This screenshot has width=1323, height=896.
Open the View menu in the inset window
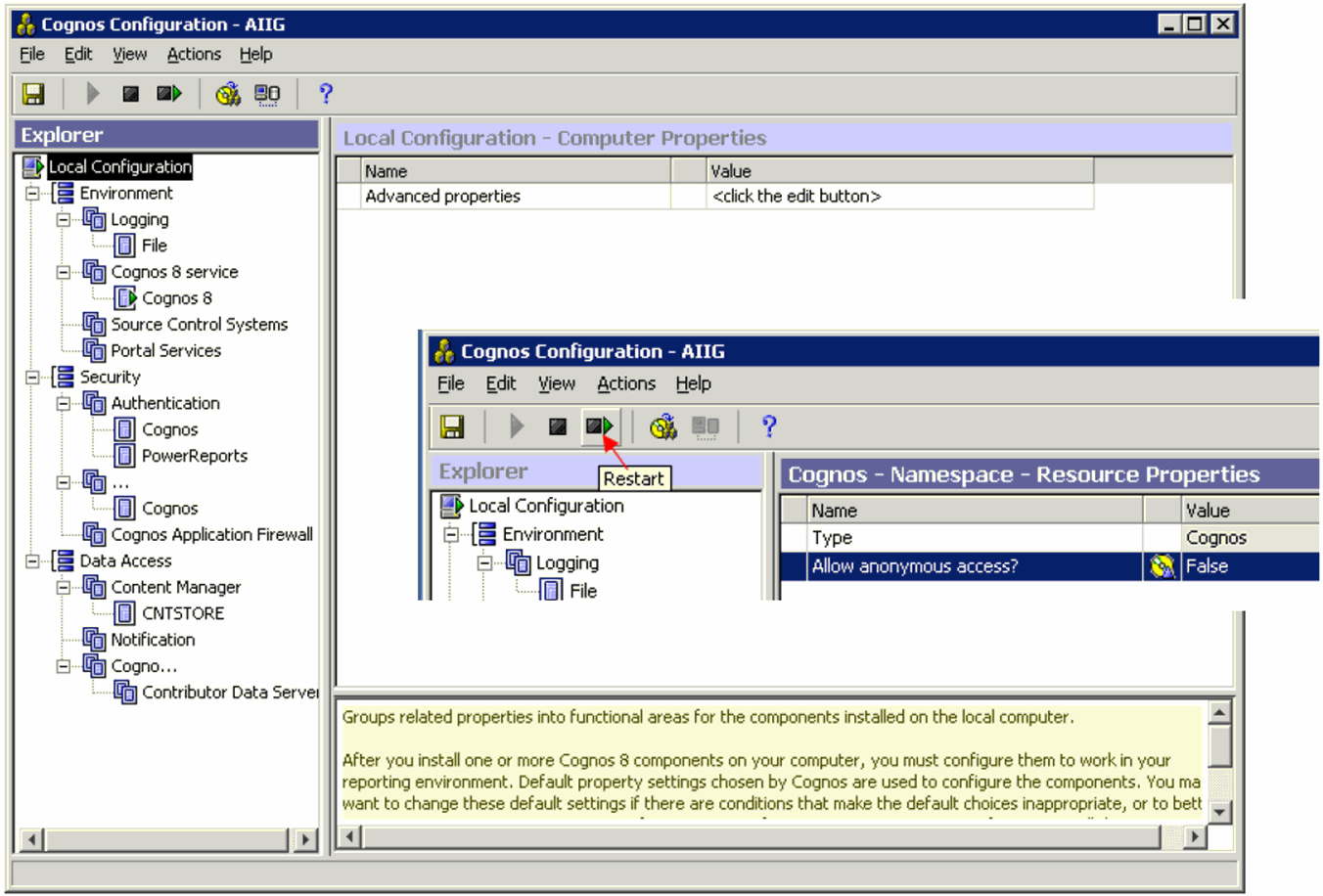coord(557,384)
